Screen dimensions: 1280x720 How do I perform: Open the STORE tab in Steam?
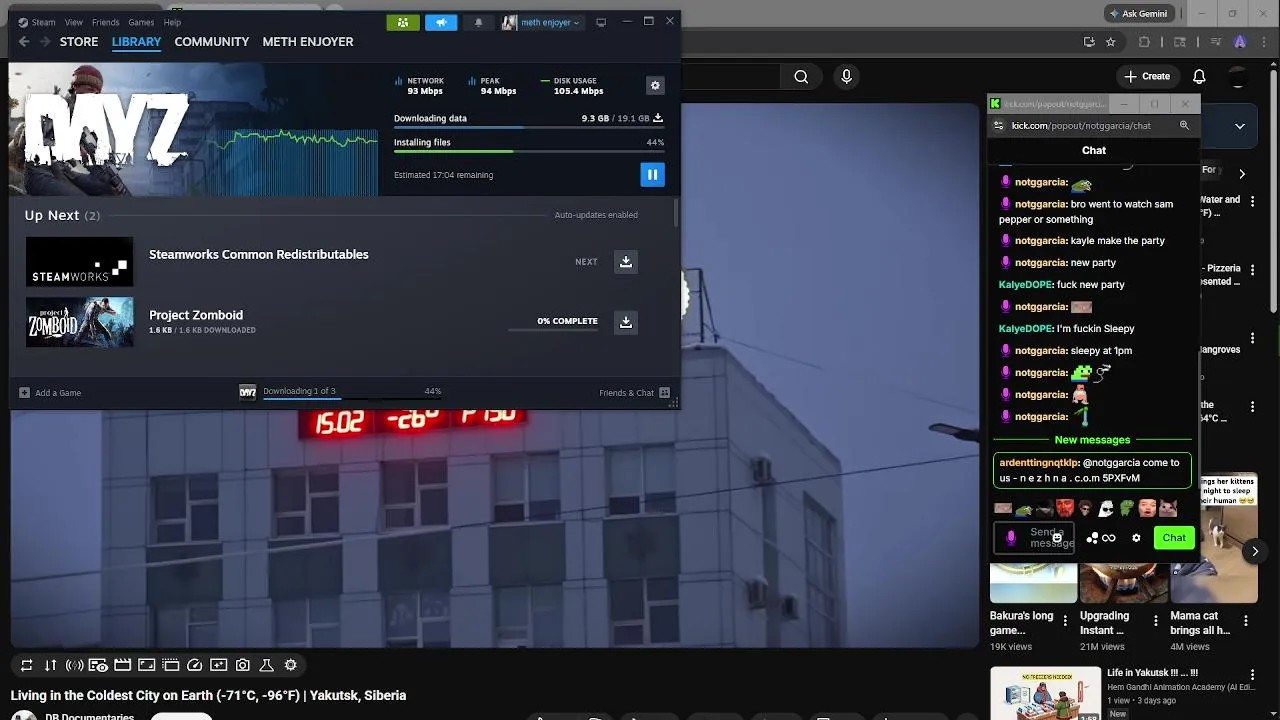79,42
